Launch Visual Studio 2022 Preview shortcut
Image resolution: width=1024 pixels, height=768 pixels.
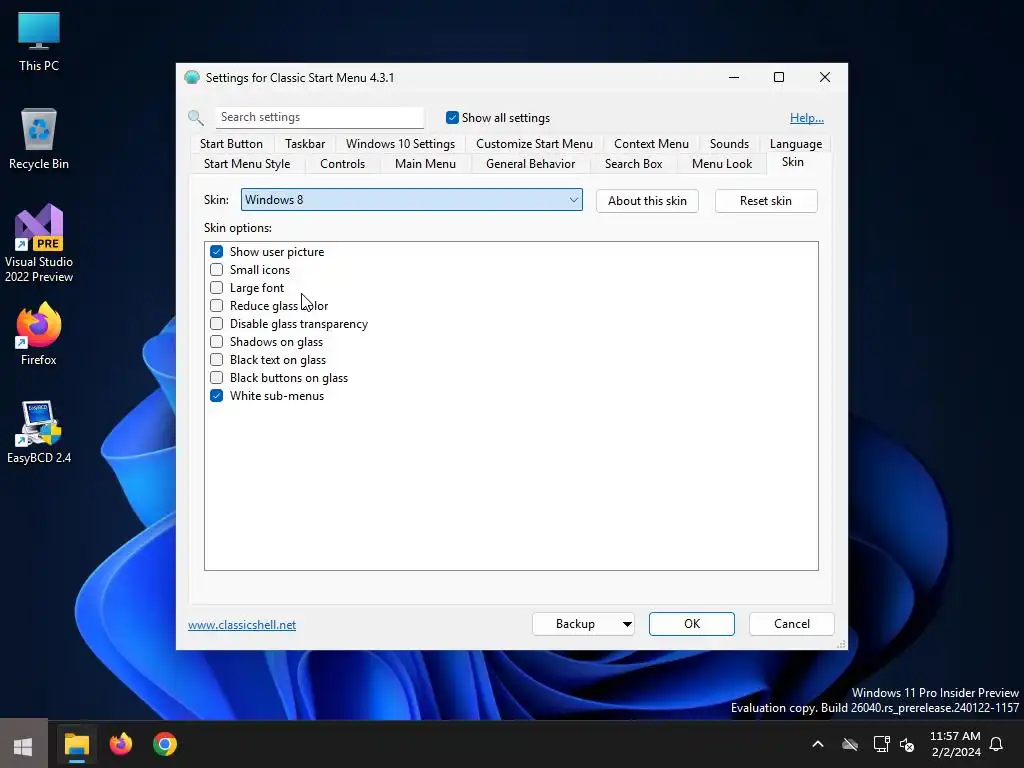[39, 243]
